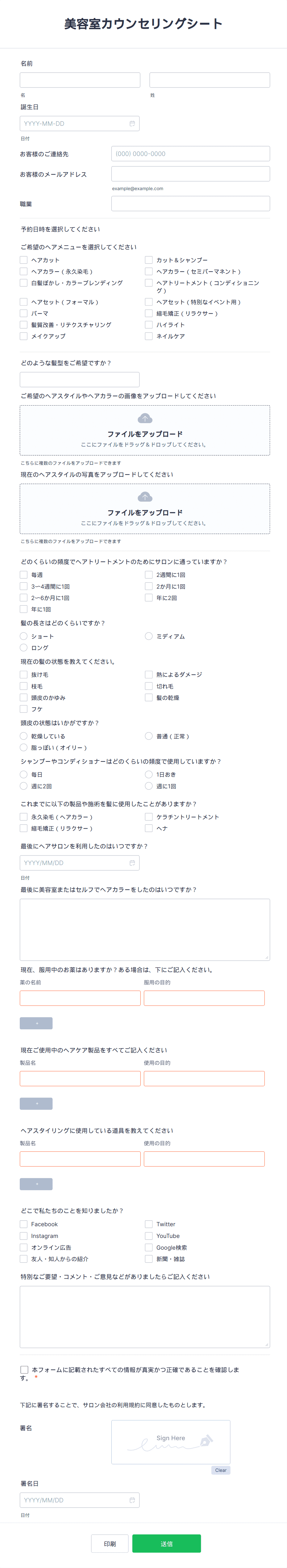Check the パーマ menu option
This screenshot has width=287, height=1568.
click(24, 313)
